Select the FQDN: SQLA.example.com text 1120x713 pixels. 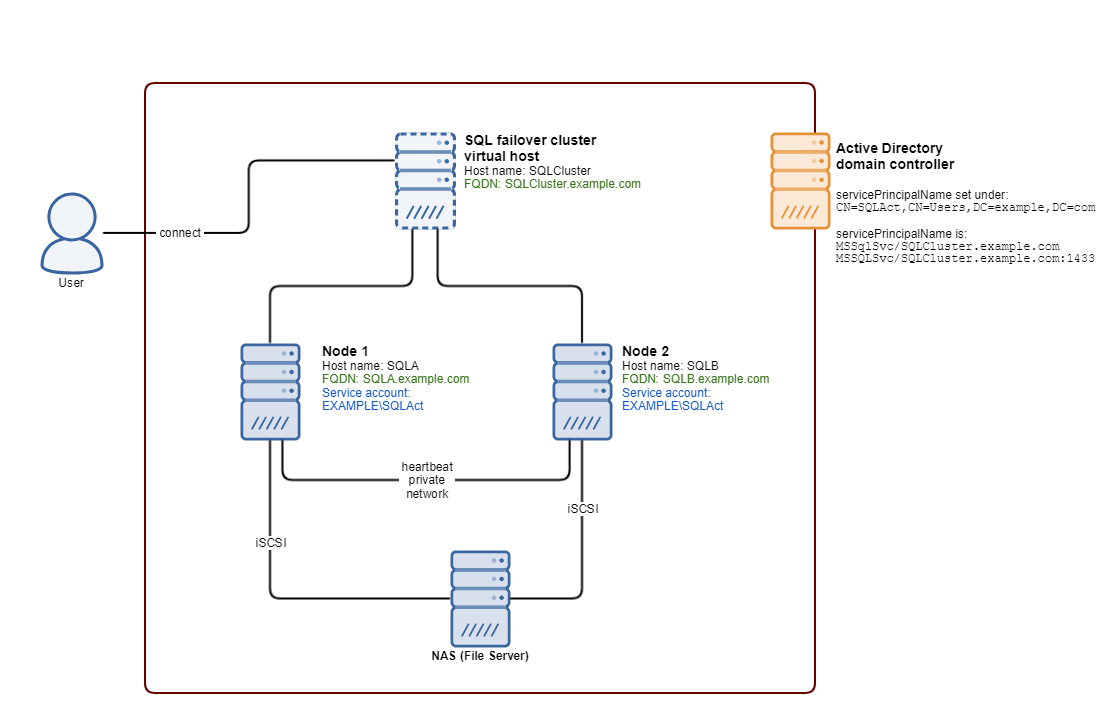coord(395,379)
